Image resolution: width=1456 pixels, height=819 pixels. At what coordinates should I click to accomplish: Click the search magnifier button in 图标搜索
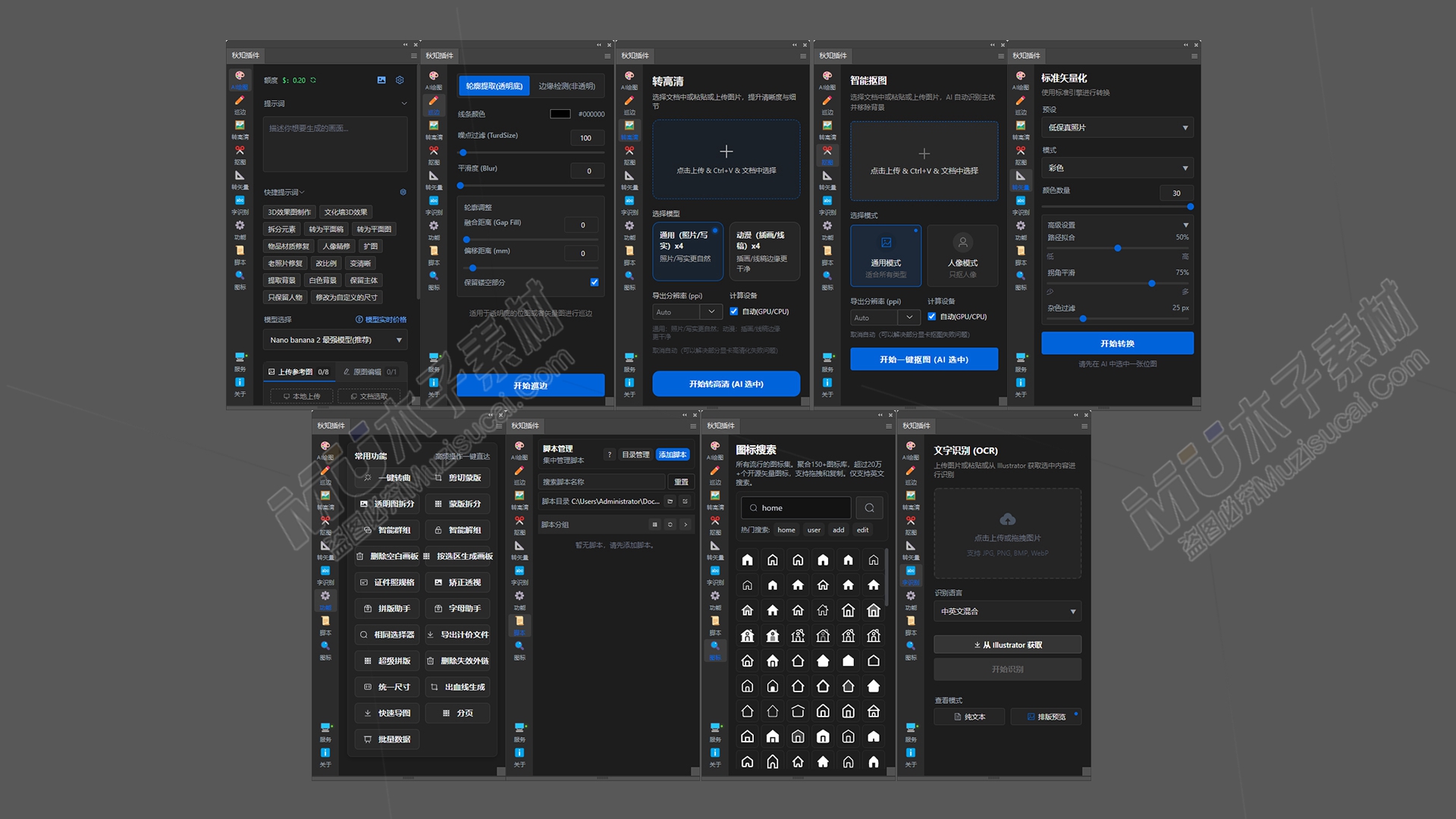pyautogui.click(x=869, y=507)
